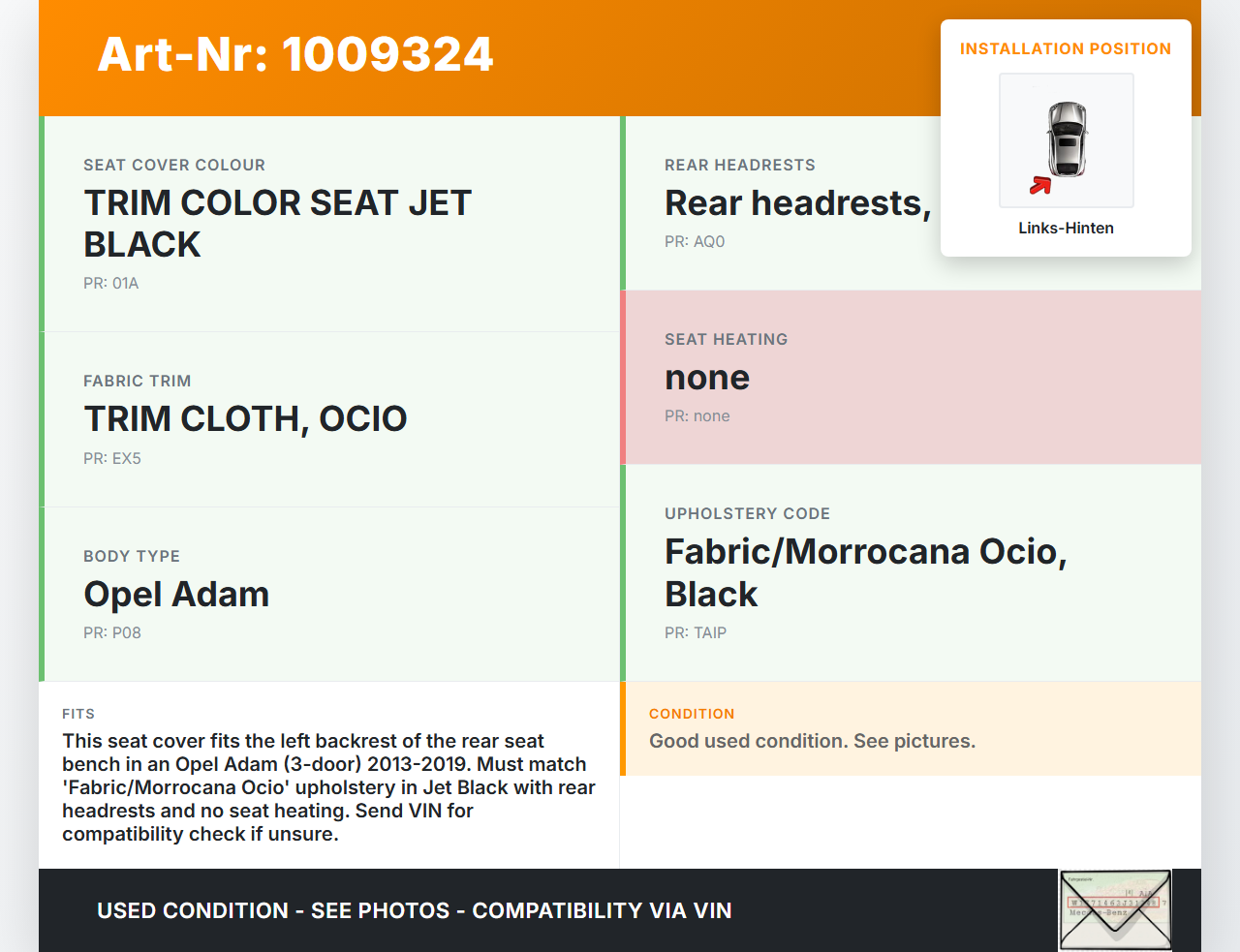Click the Good used condition text

[812, 742]
